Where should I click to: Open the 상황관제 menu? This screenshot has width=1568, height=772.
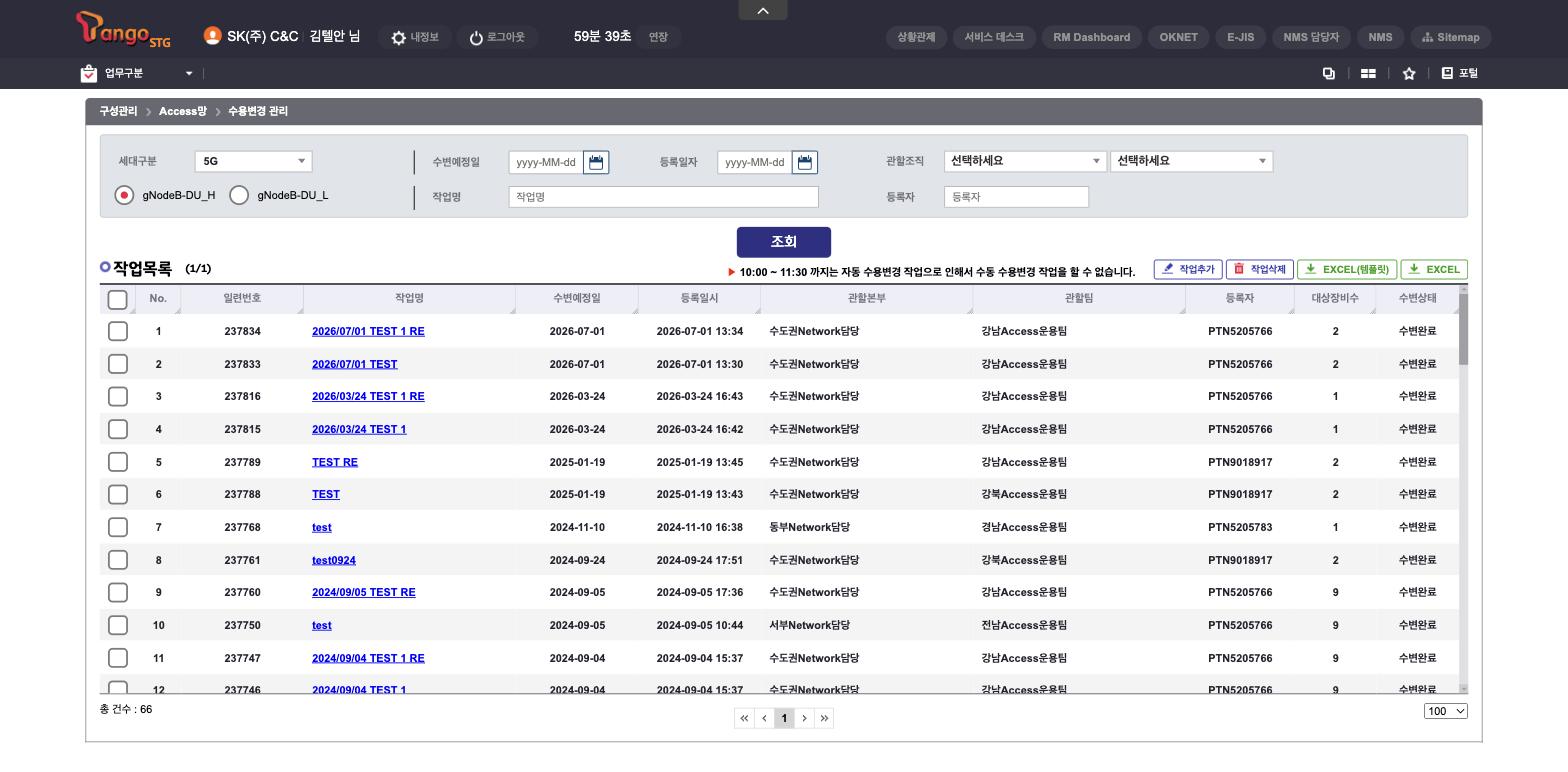tap(916, 37)
